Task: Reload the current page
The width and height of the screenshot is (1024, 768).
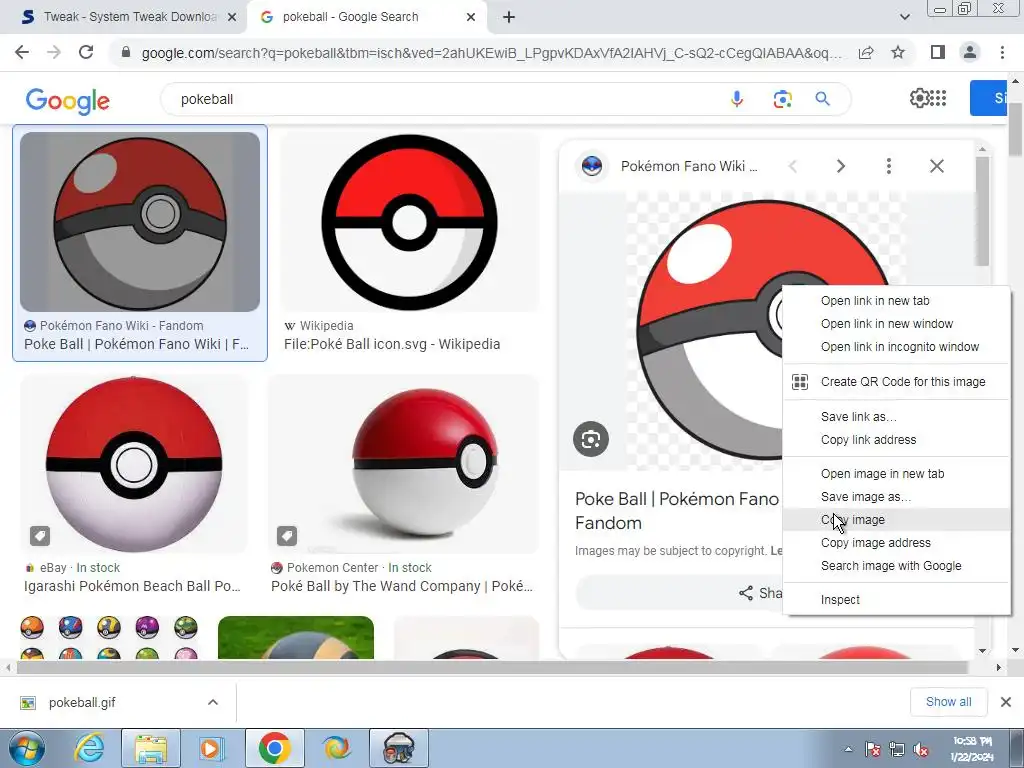Action: pyautogui.click(x=86, y=52)
